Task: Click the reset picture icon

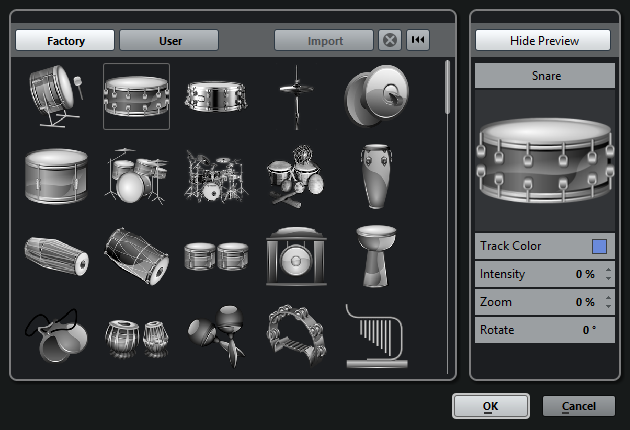Action: tap(418, 40)
